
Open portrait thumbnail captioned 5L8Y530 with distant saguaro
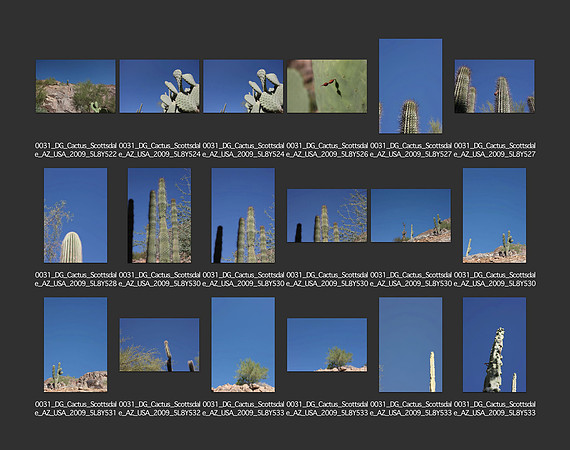click(x=494, y=216)
